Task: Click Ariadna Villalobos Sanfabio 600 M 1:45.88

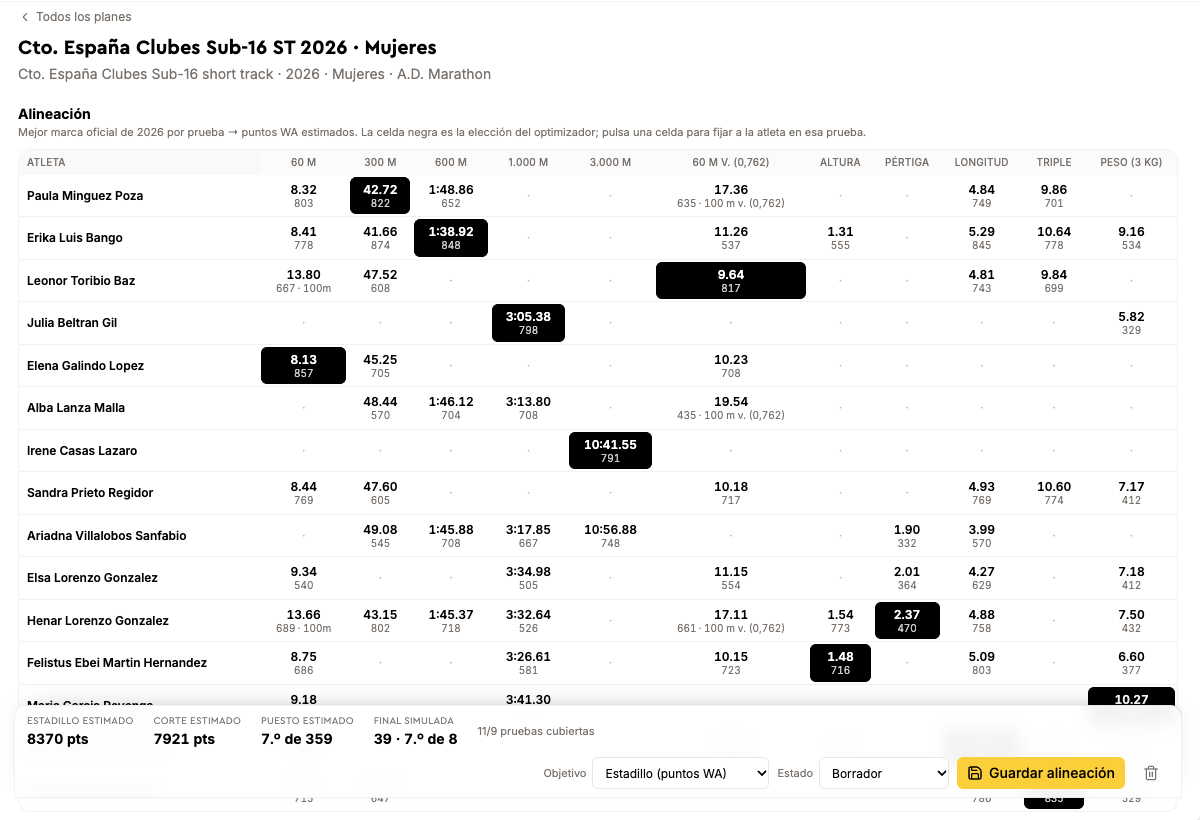Action: 451,536
